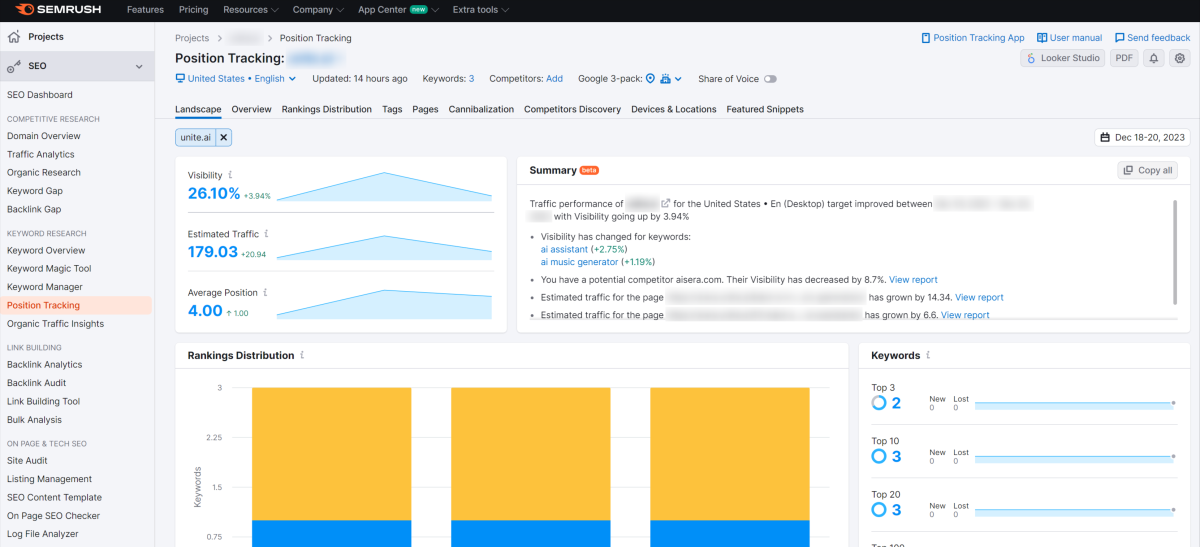Viewport: 1200px width, 547px height.
Task: Click the Looker Studio button
Action: pyautogui.click(x=1063, y=58)
